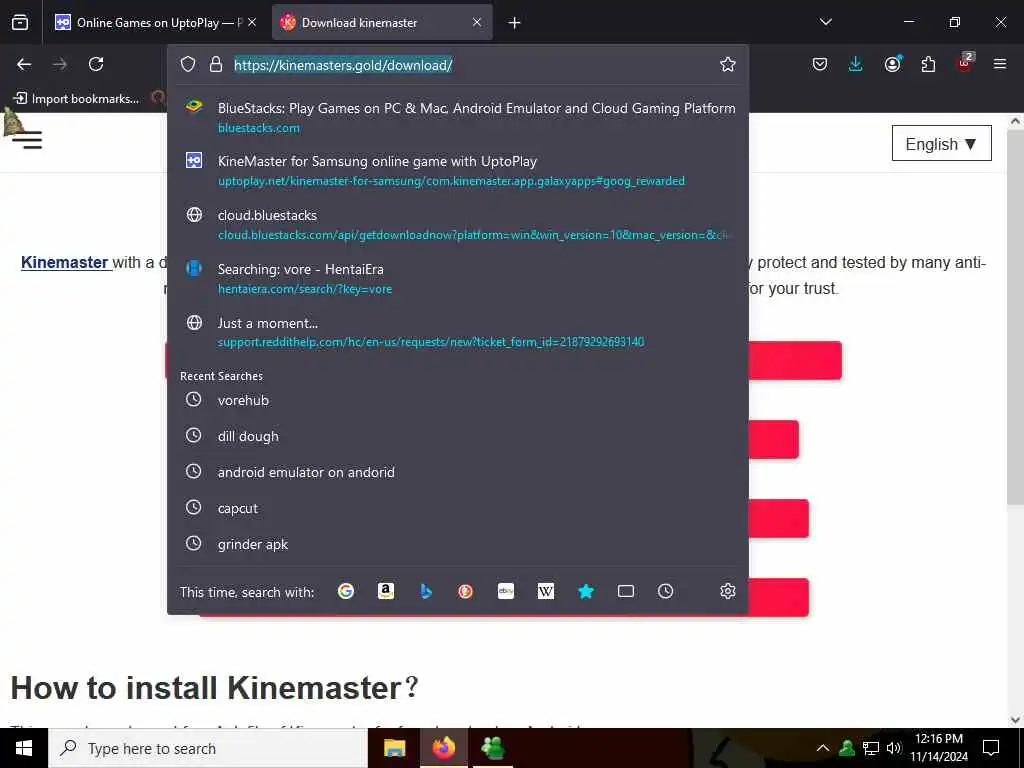Open a new tab with plus button

[x=515, y=23]
